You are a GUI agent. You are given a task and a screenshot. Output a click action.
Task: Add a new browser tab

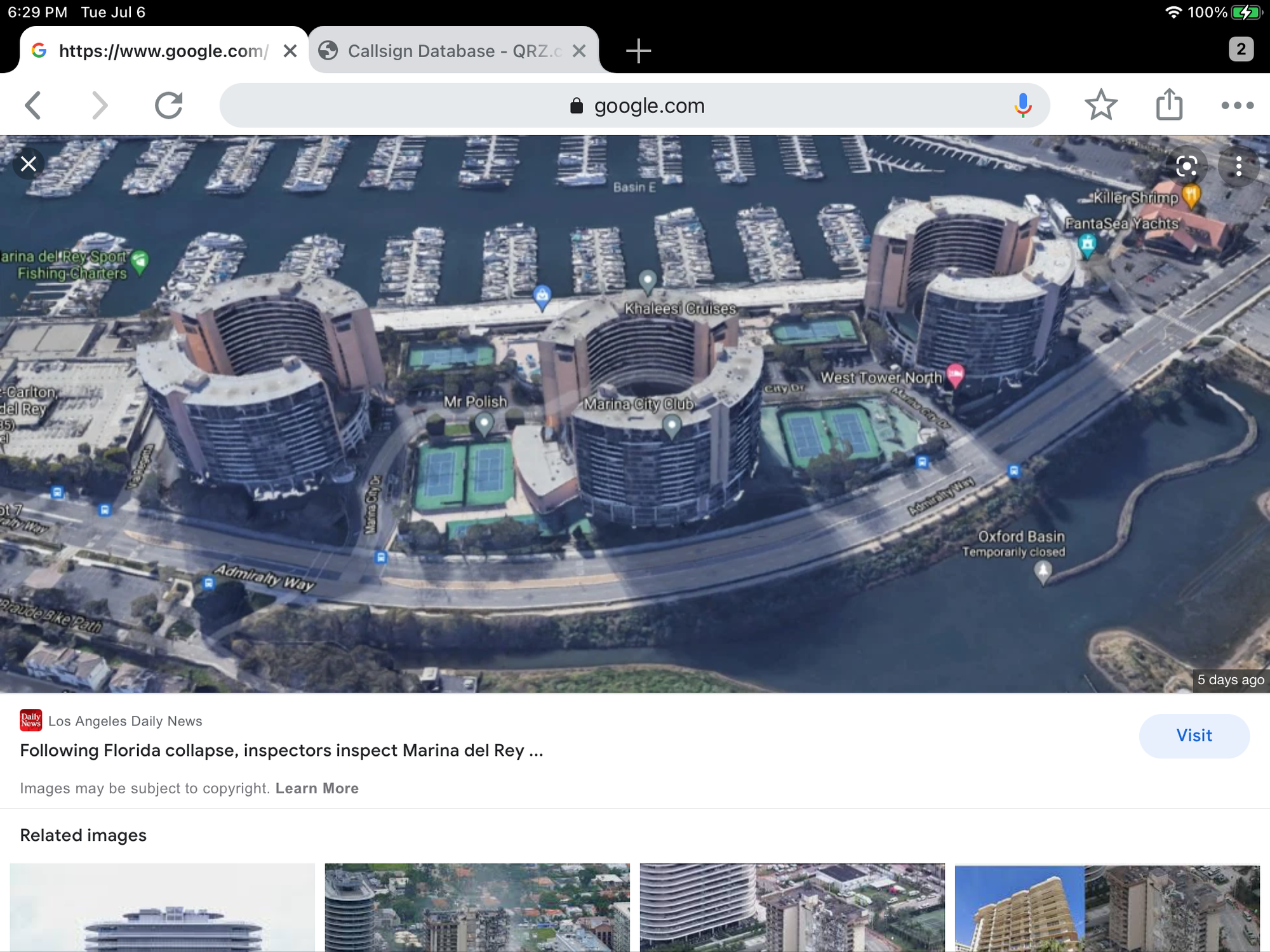tap(638, 51)
